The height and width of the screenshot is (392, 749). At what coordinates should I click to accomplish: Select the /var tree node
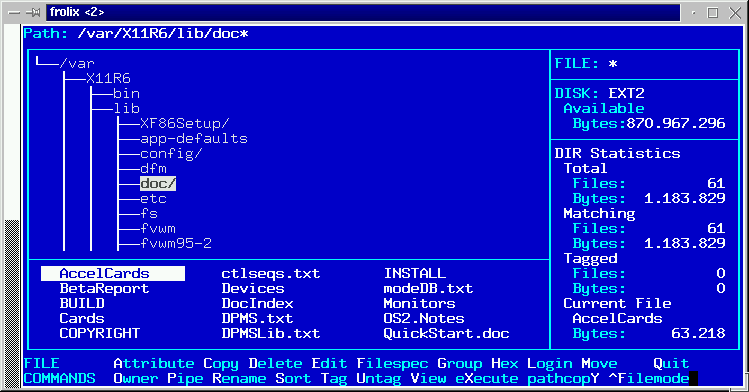click(x=77, y=64)
